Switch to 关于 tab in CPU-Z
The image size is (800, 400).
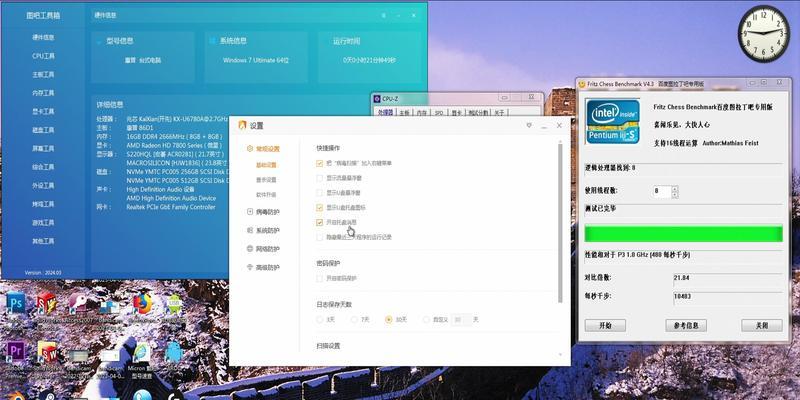tap(501, 113)
